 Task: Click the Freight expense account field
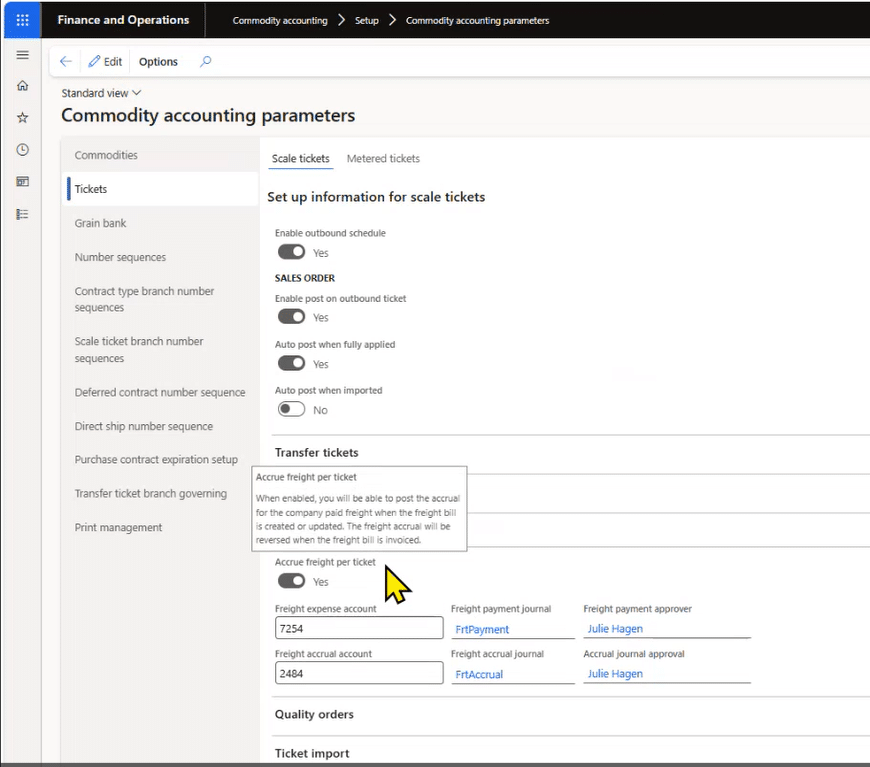pyautogui.click(x=359, y=628)
